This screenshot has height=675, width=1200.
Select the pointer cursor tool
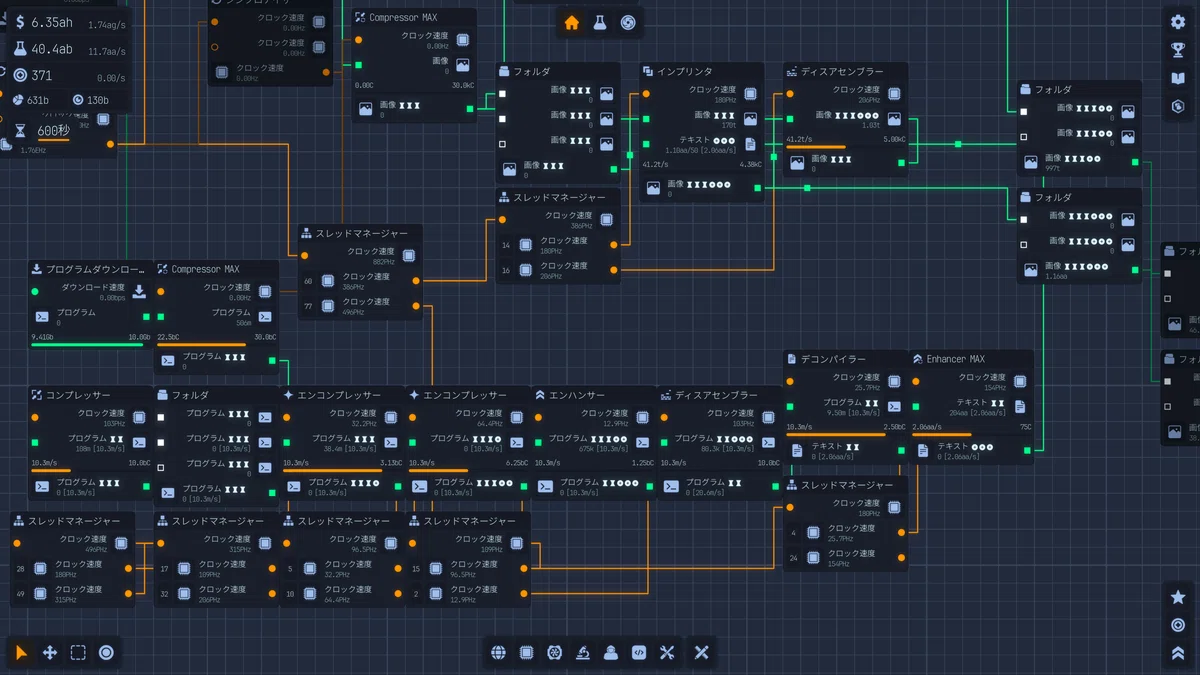tap(22, 653)
